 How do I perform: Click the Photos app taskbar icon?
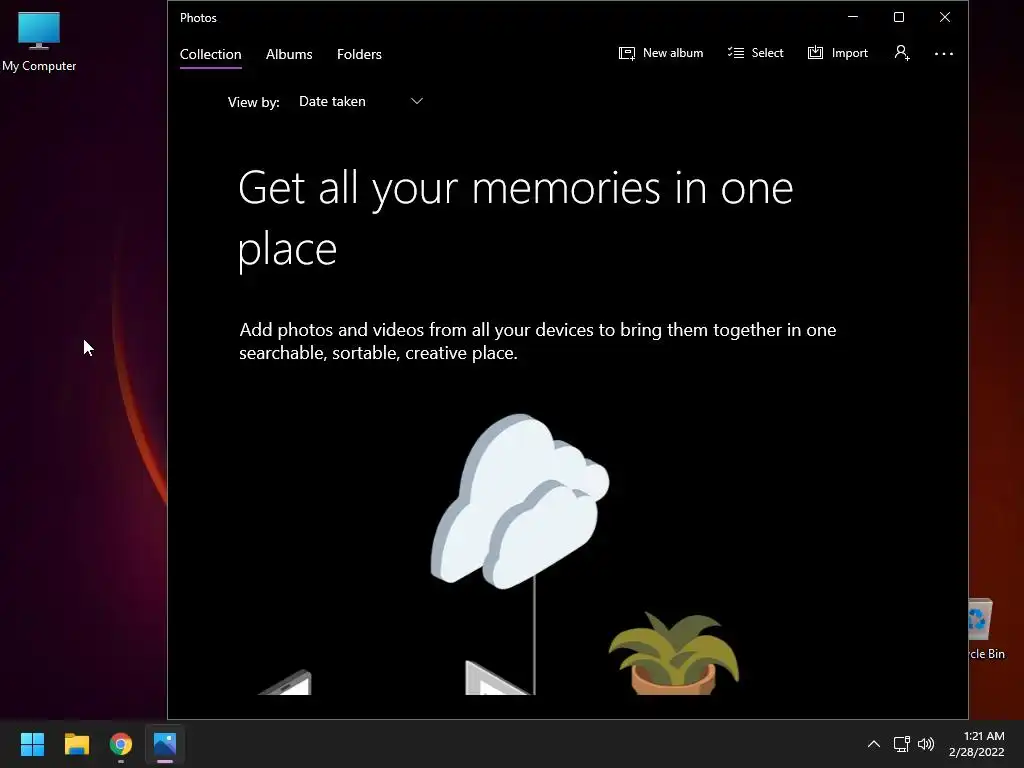[165, 744]
